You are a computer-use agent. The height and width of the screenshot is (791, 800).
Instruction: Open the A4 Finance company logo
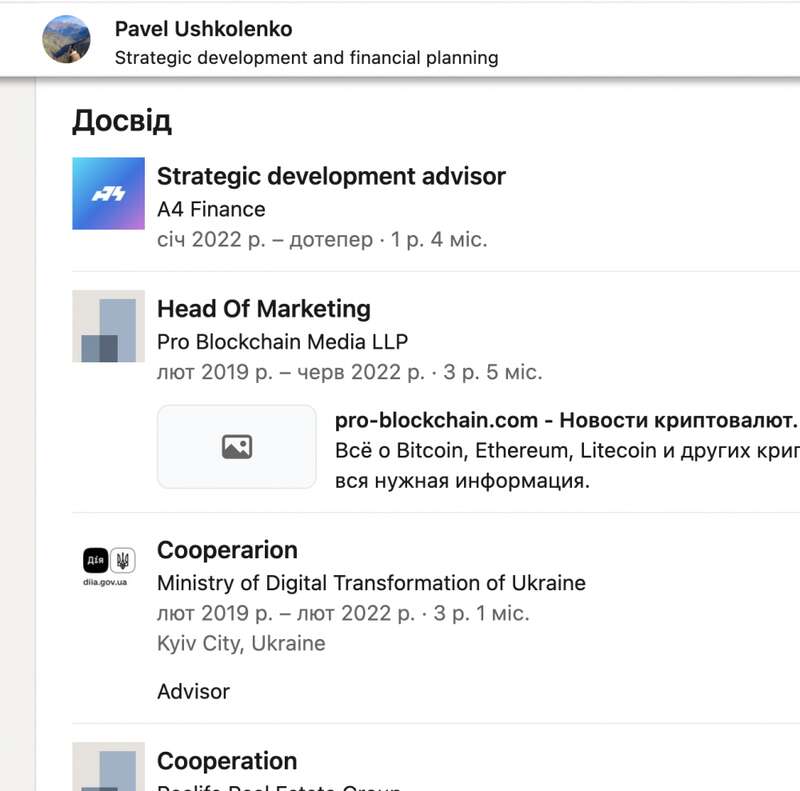pyautogui.click(x=108, y=193)
